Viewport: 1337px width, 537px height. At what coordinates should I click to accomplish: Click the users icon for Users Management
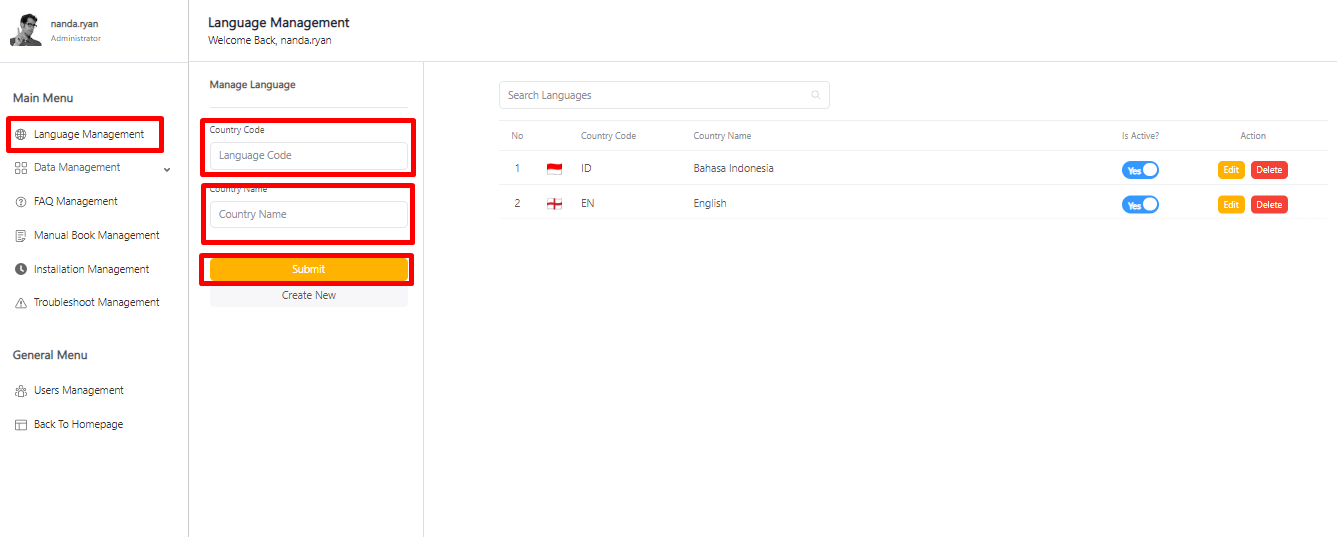tap(21, 391)
